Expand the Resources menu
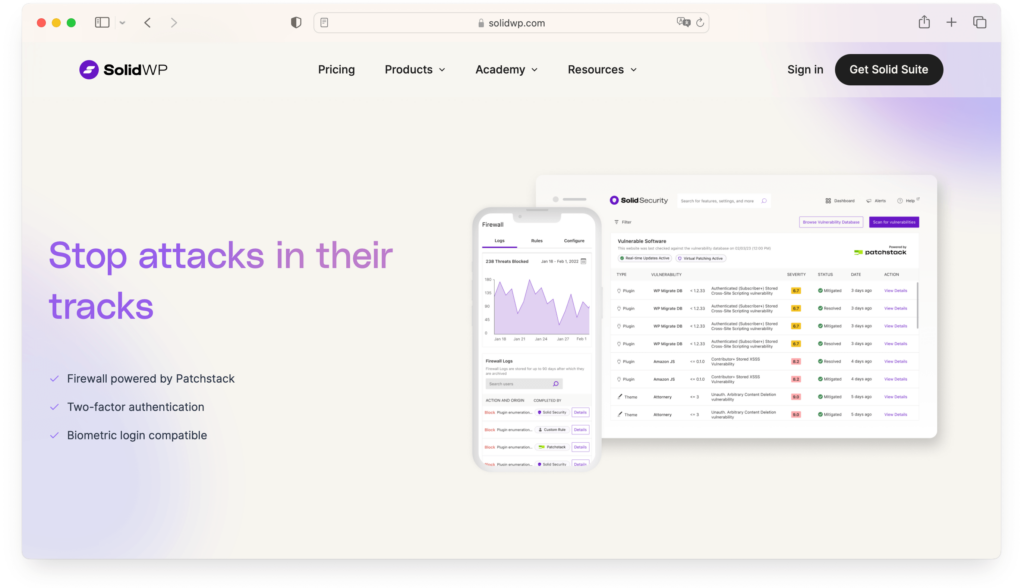Image resolution: width=1024 pixels, height=588 pixels. coord(602,69)
